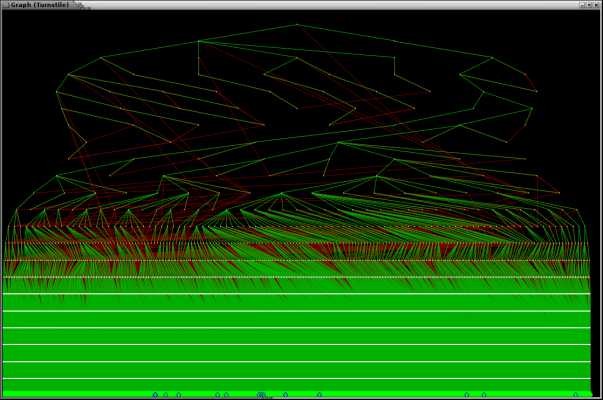Select the far-left node on the third graph level
The image size is (603, 400).
pos(101,58)
